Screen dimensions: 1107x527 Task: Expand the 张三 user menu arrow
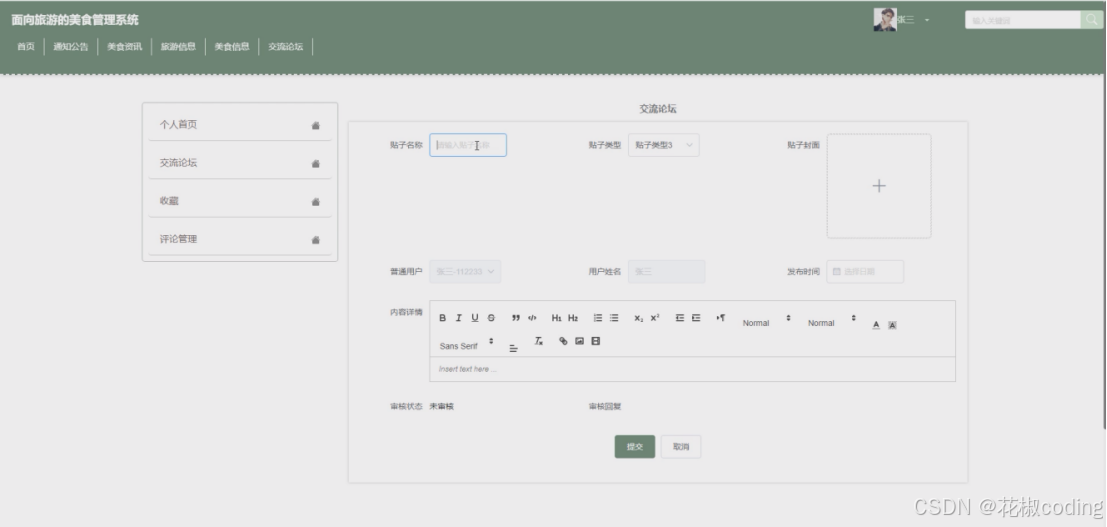(927, 20)
